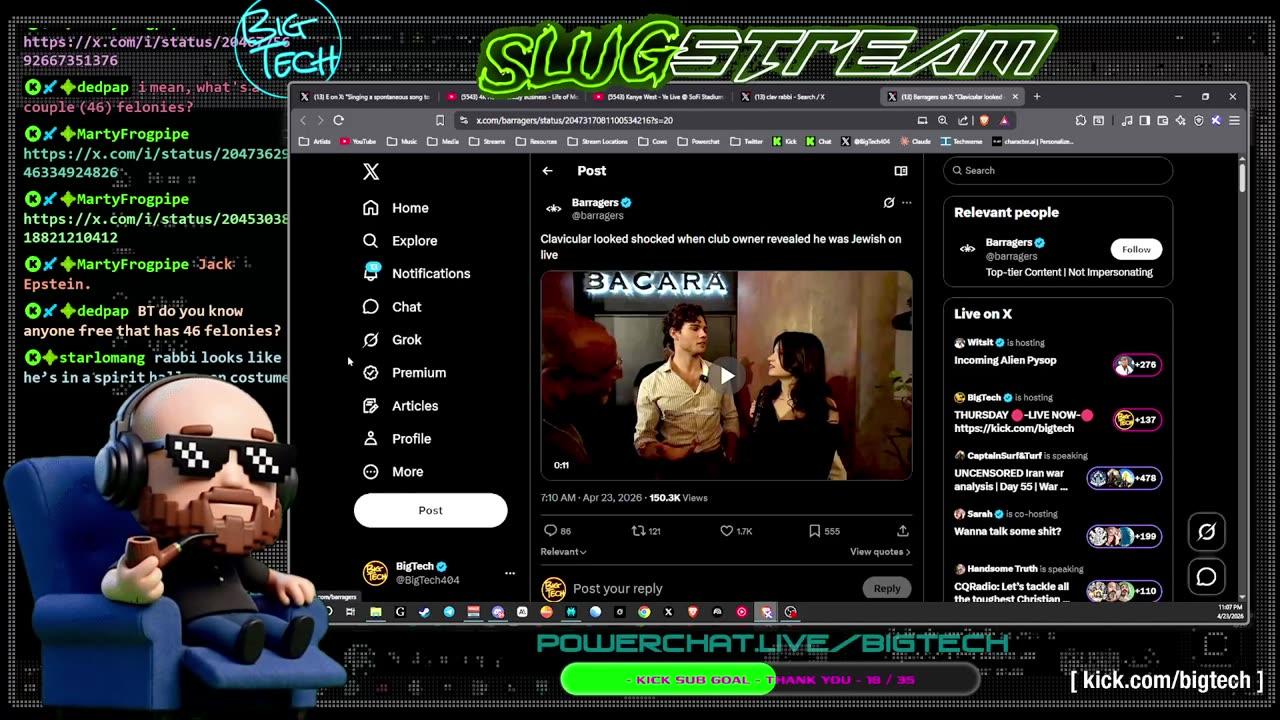Screen dimensions: 1280x720
Task: Click the X logo icon
Action: (x=371, y=171)
